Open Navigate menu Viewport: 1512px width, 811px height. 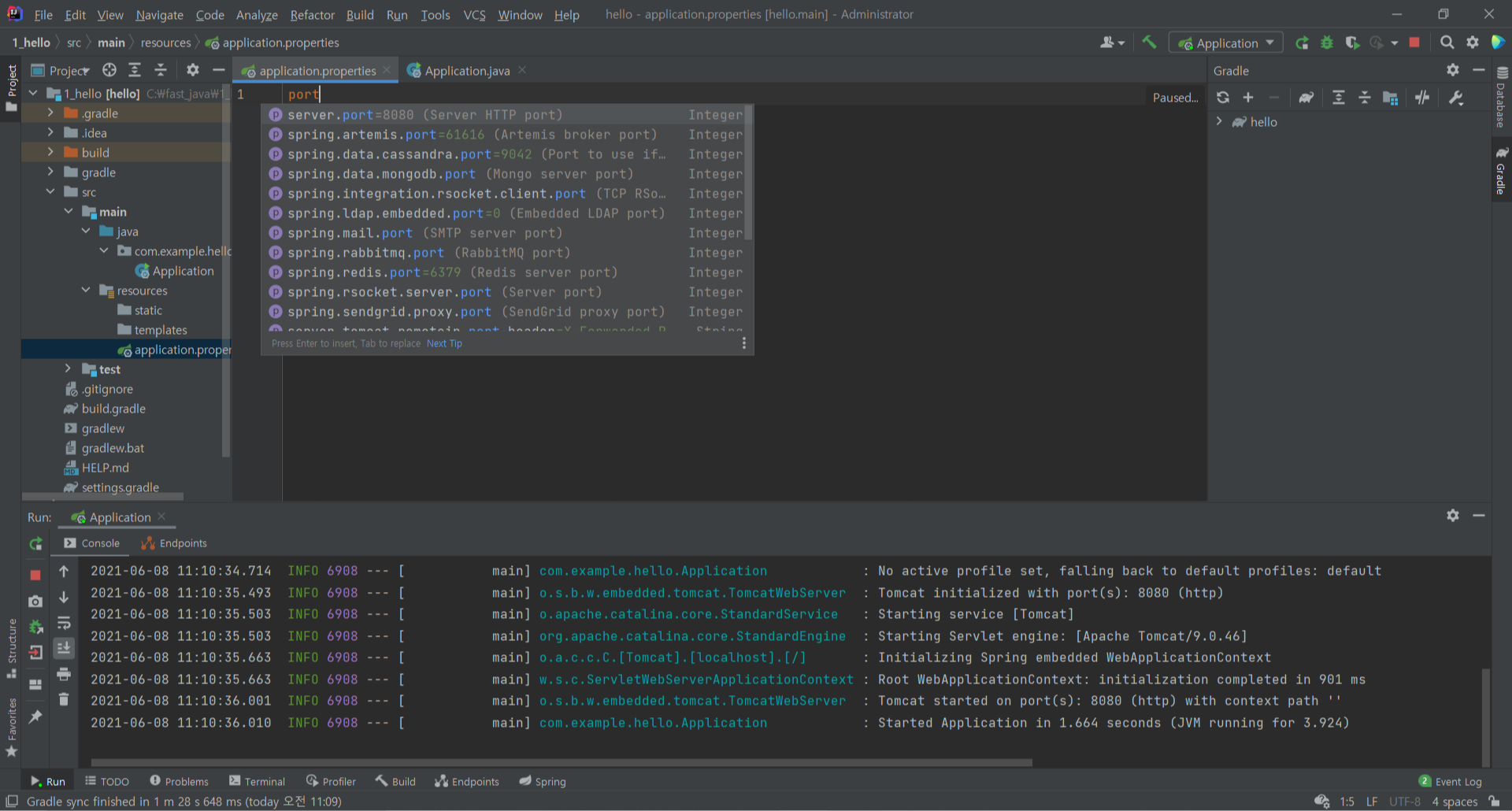tap(159, 14)
